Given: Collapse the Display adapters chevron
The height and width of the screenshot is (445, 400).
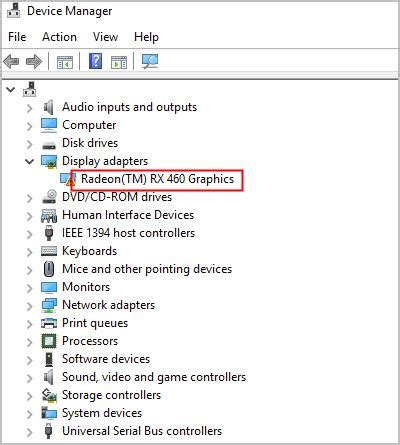Looking at the screenshot, I should pyautogui.click(x=30, y=162).
